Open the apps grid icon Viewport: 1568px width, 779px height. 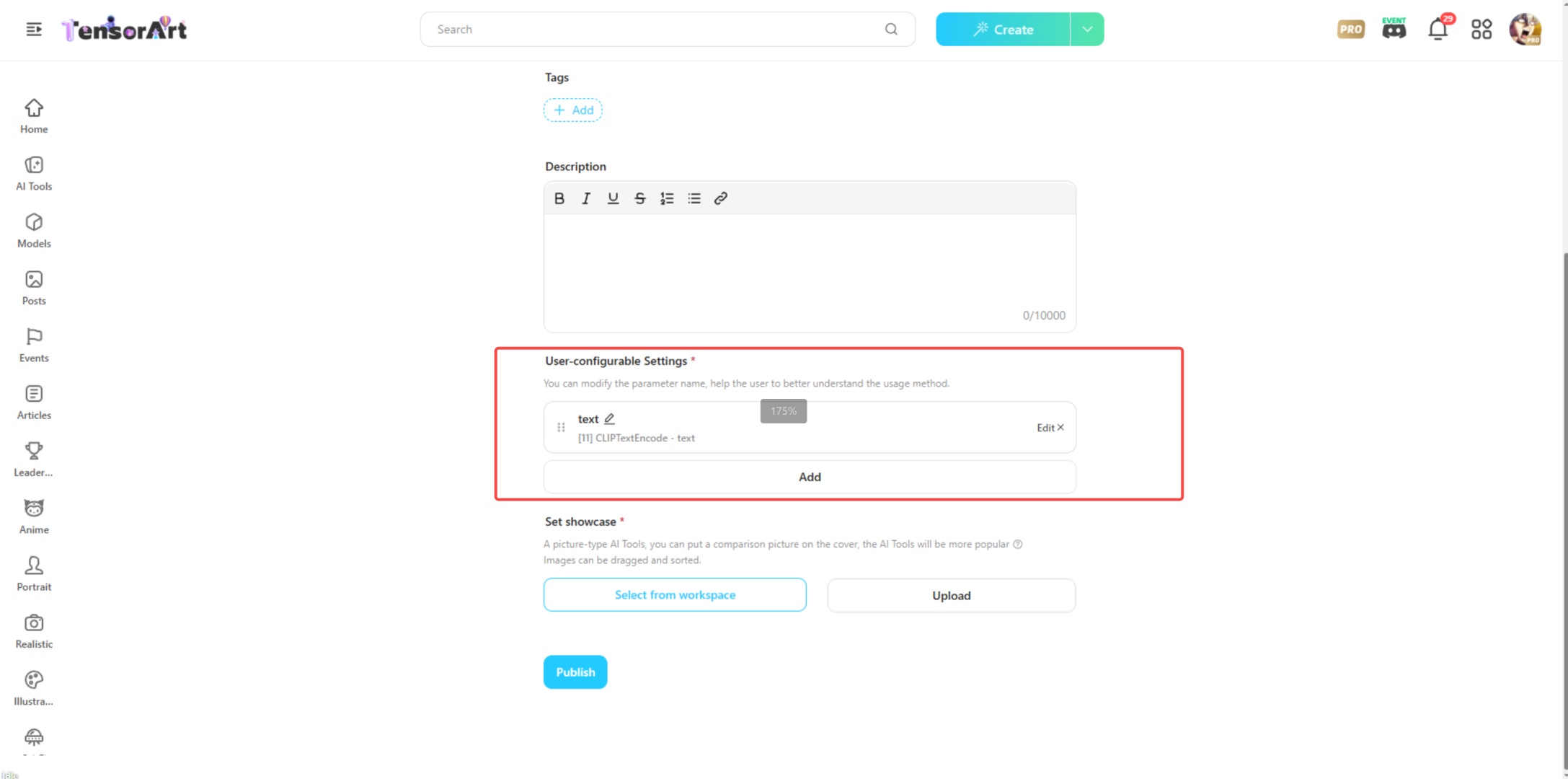1481,30
